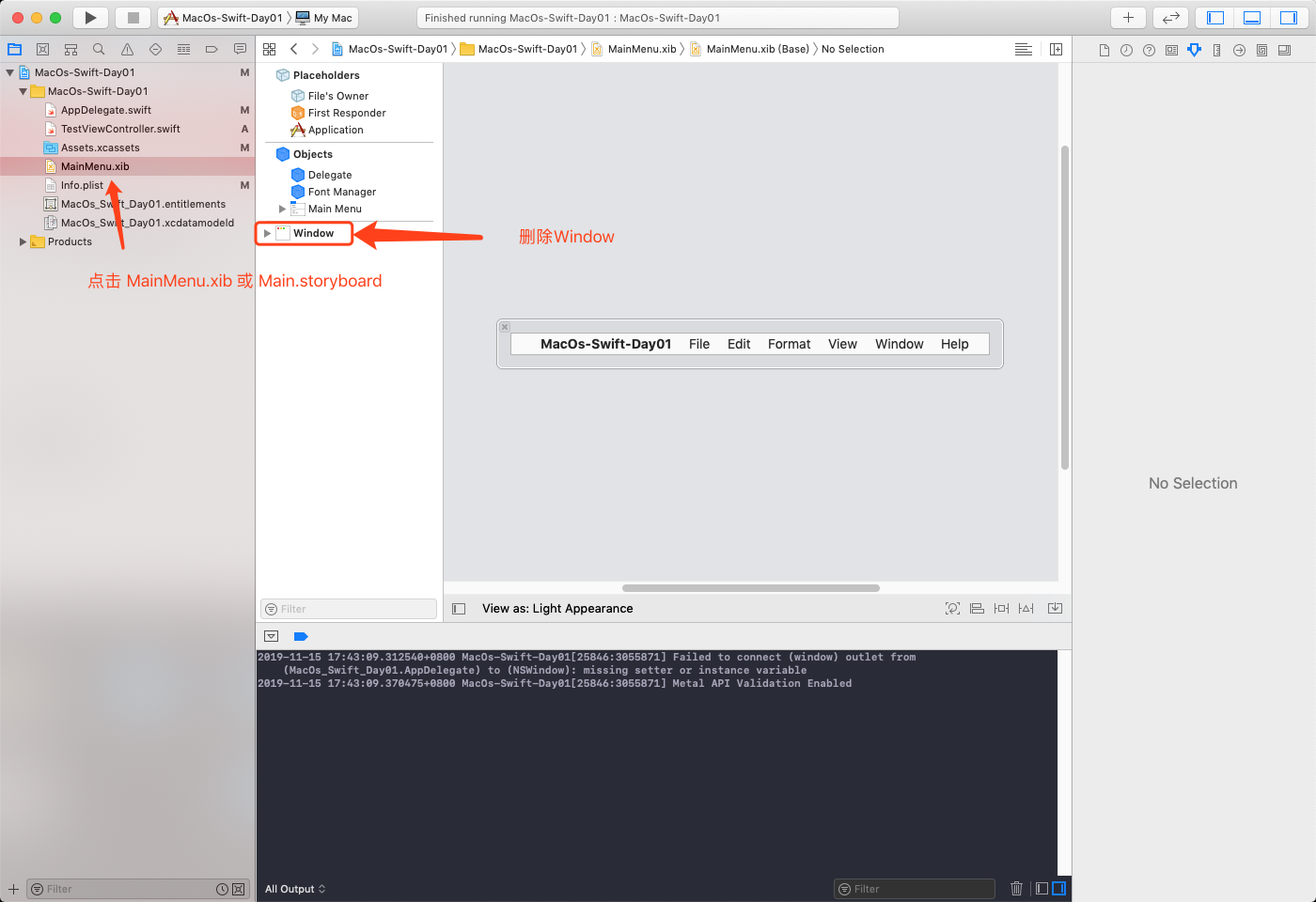This screenshot has height=902, width=1316.
Task: Click No Selection in jump bar
Action: pyautogui.click(x=853, y=49)
